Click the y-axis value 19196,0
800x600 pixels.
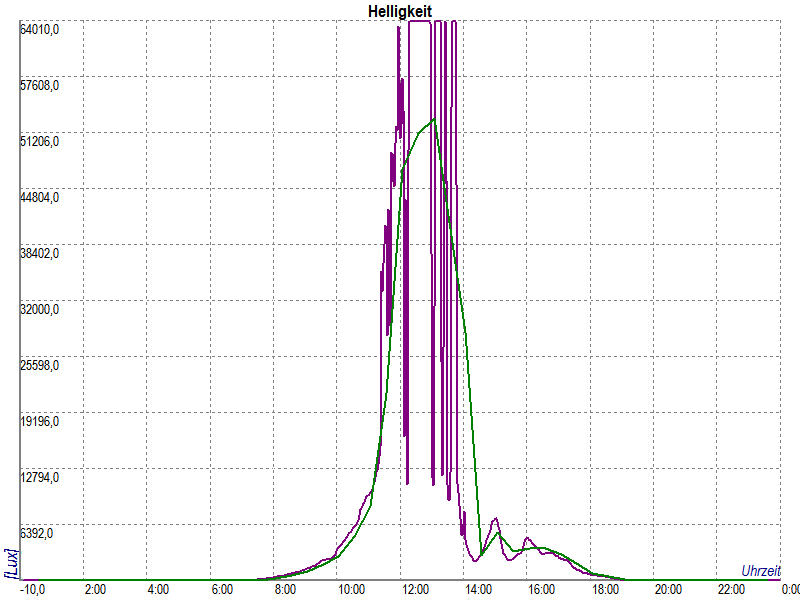pyautogui.click(x=39, y=421)
